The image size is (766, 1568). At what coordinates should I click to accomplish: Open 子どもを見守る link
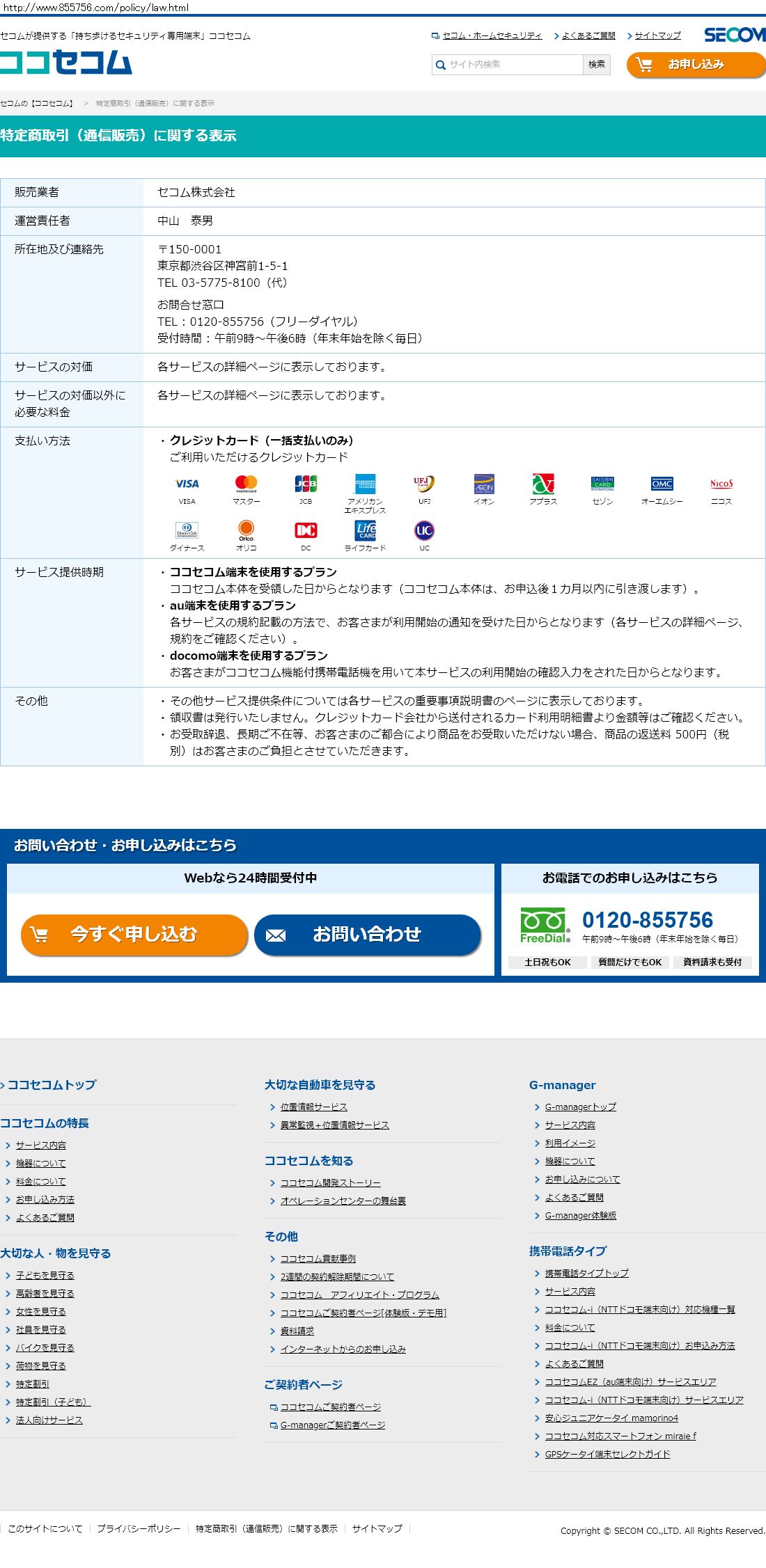(x=45, y=1275)
